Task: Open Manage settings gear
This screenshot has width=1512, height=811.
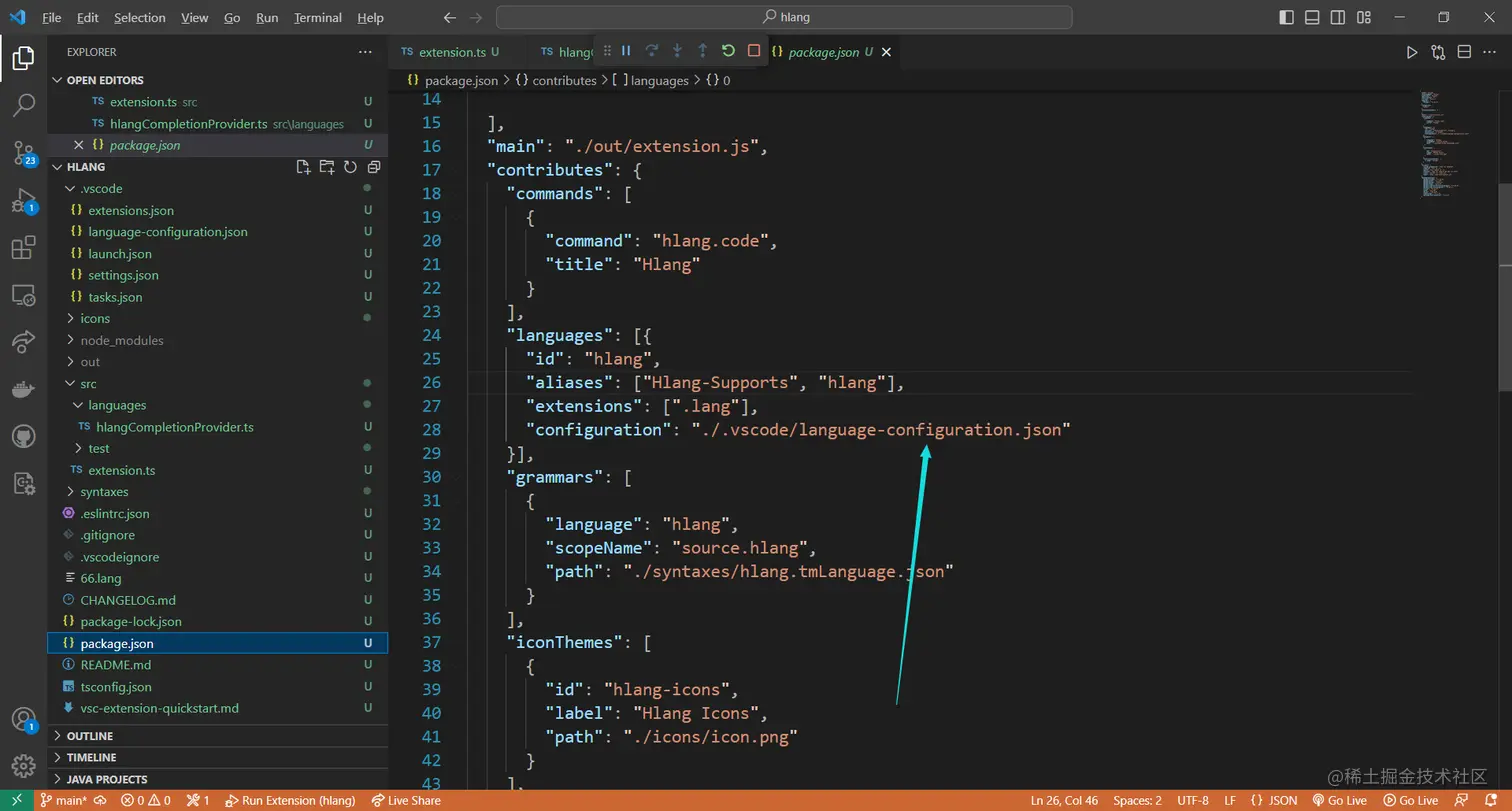Action: click(23, 767)
